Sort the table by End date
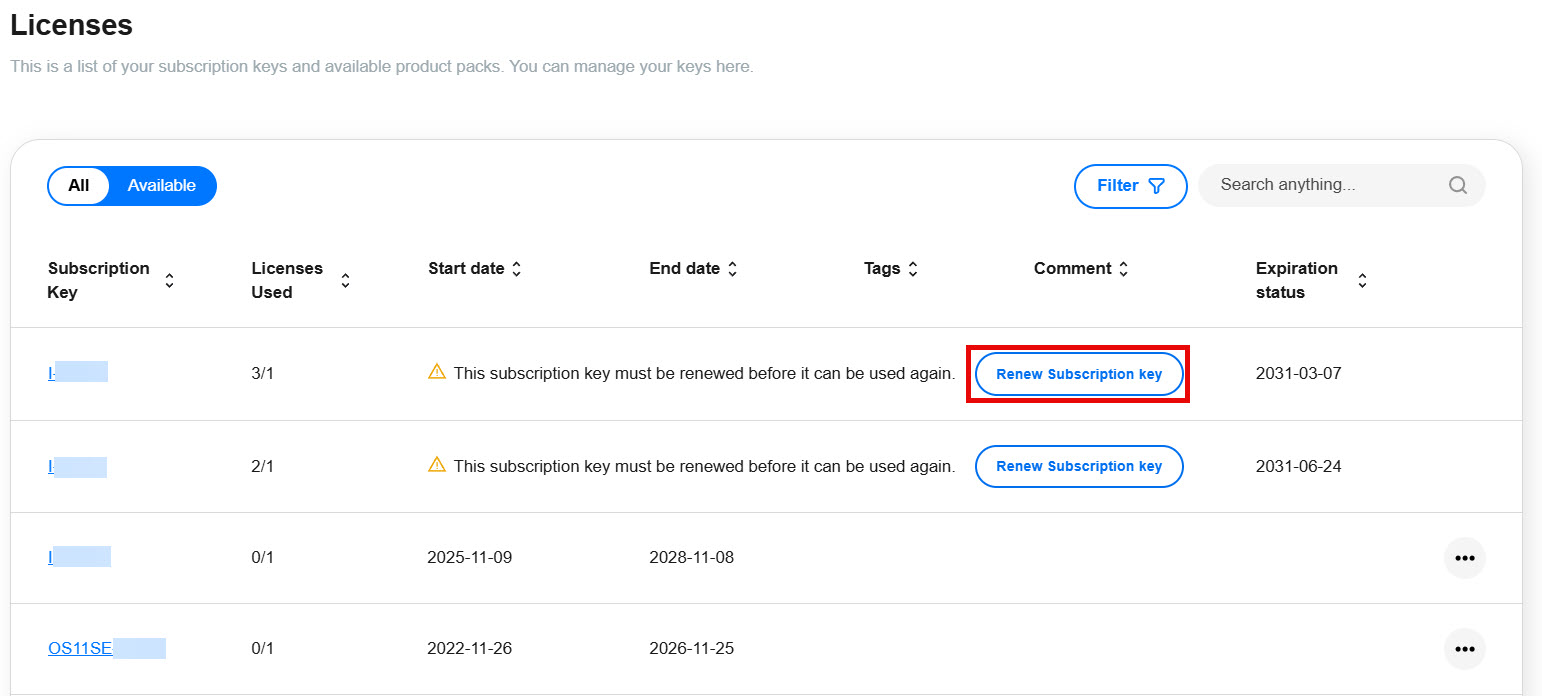 point(733,268)
